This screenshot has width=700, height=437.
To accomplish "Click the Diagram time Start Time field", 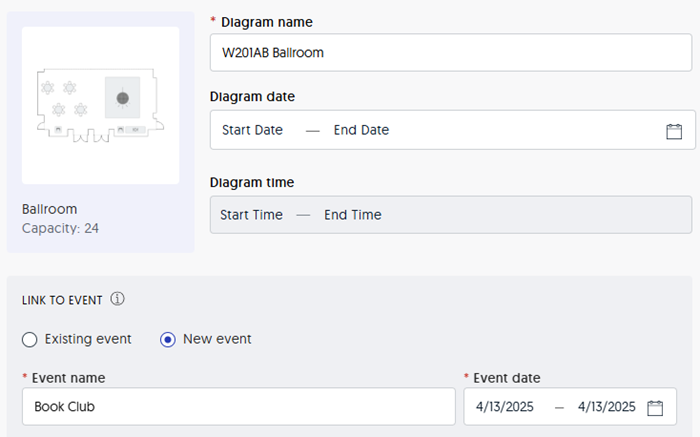I will 251,215.
